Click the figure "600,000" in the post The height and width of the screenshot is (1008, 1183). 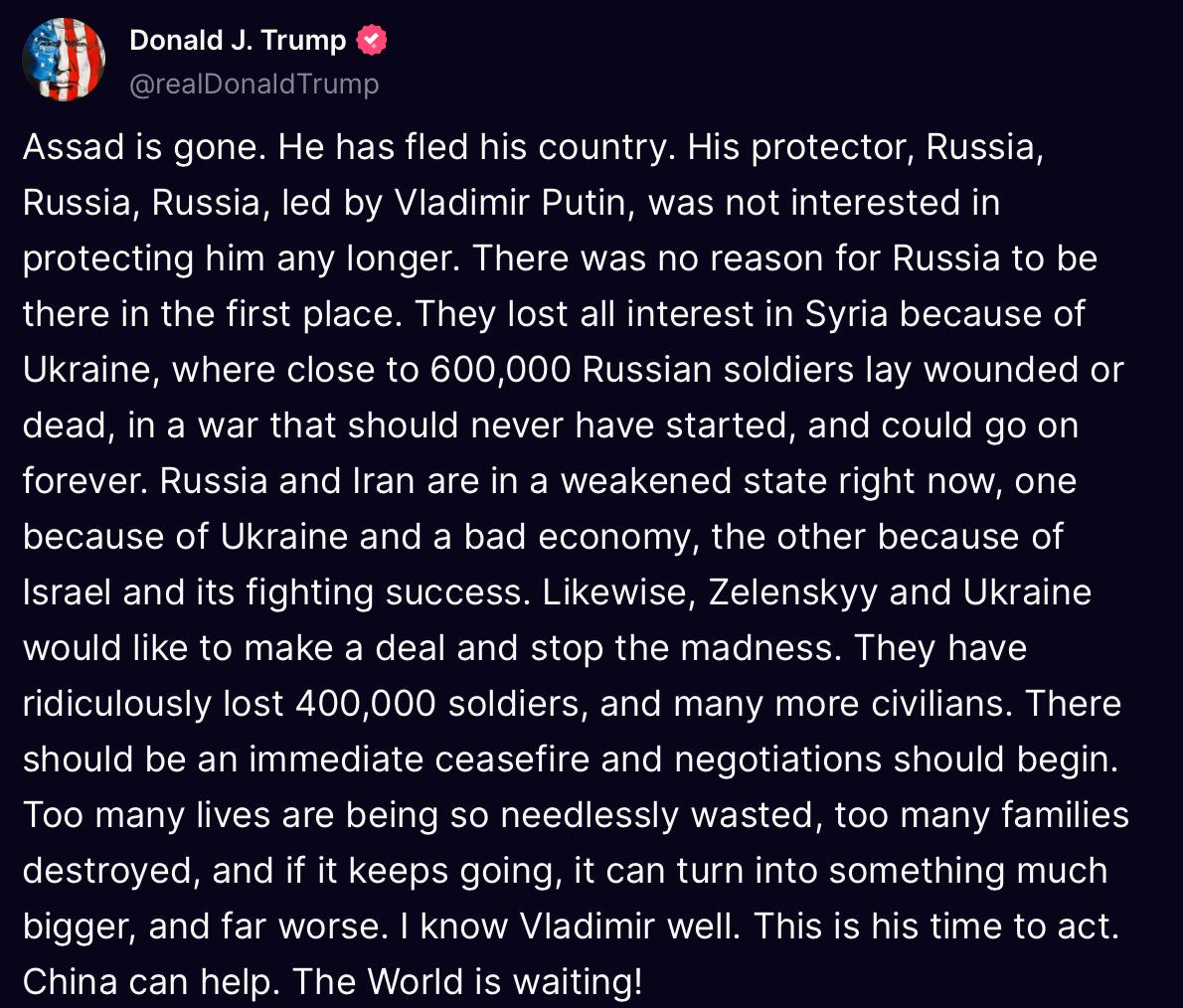[x=501, y=370]
